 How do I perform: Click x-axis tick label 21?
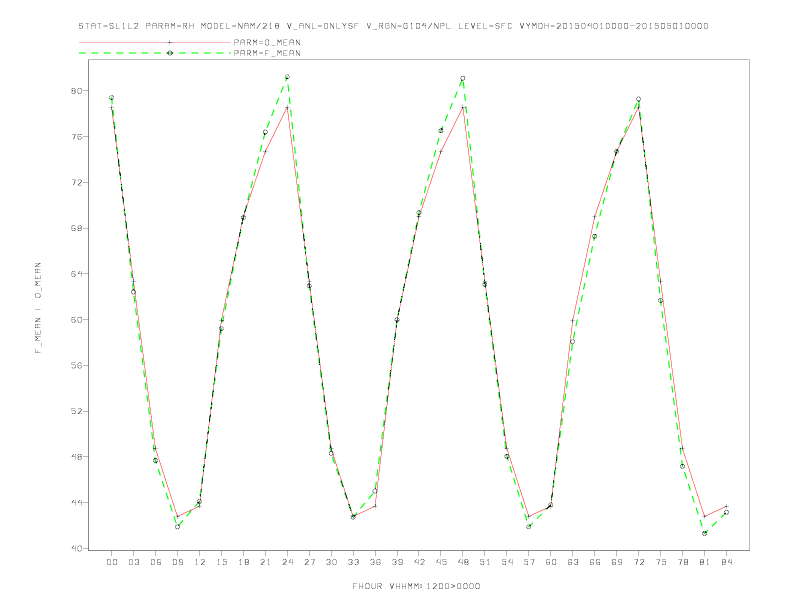265,562
